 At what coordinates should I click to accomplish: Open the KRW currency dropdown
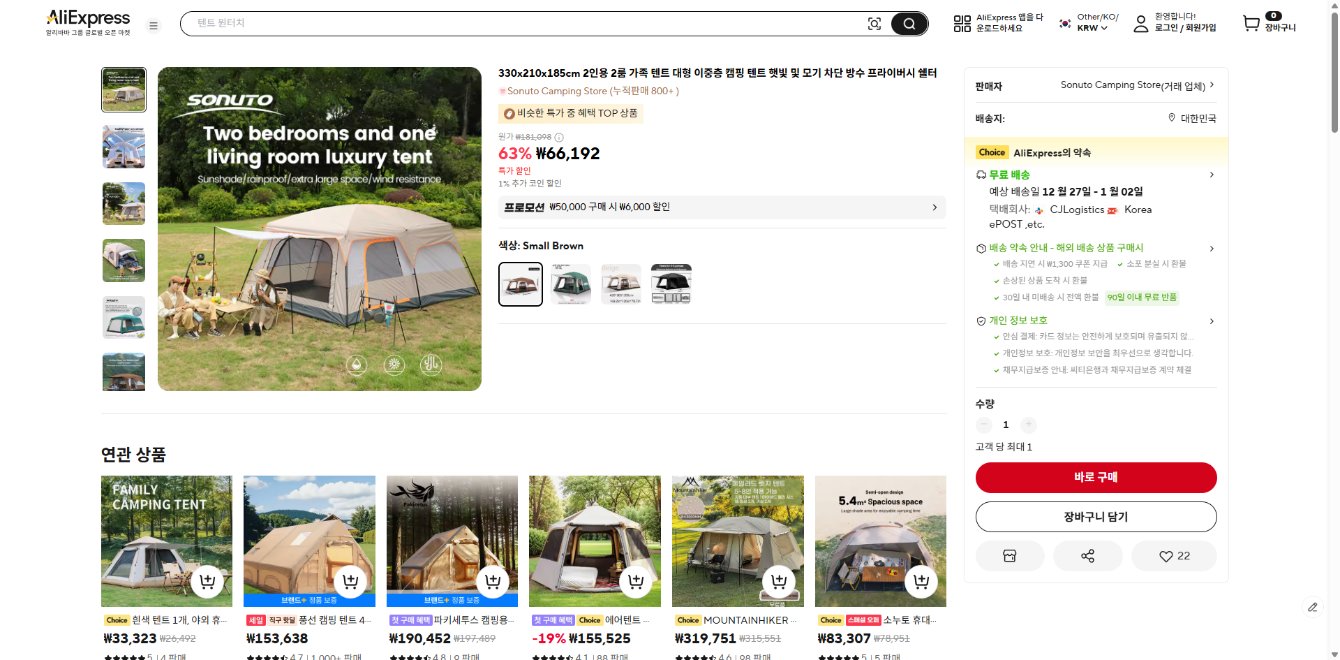[x=1093, y=29]
